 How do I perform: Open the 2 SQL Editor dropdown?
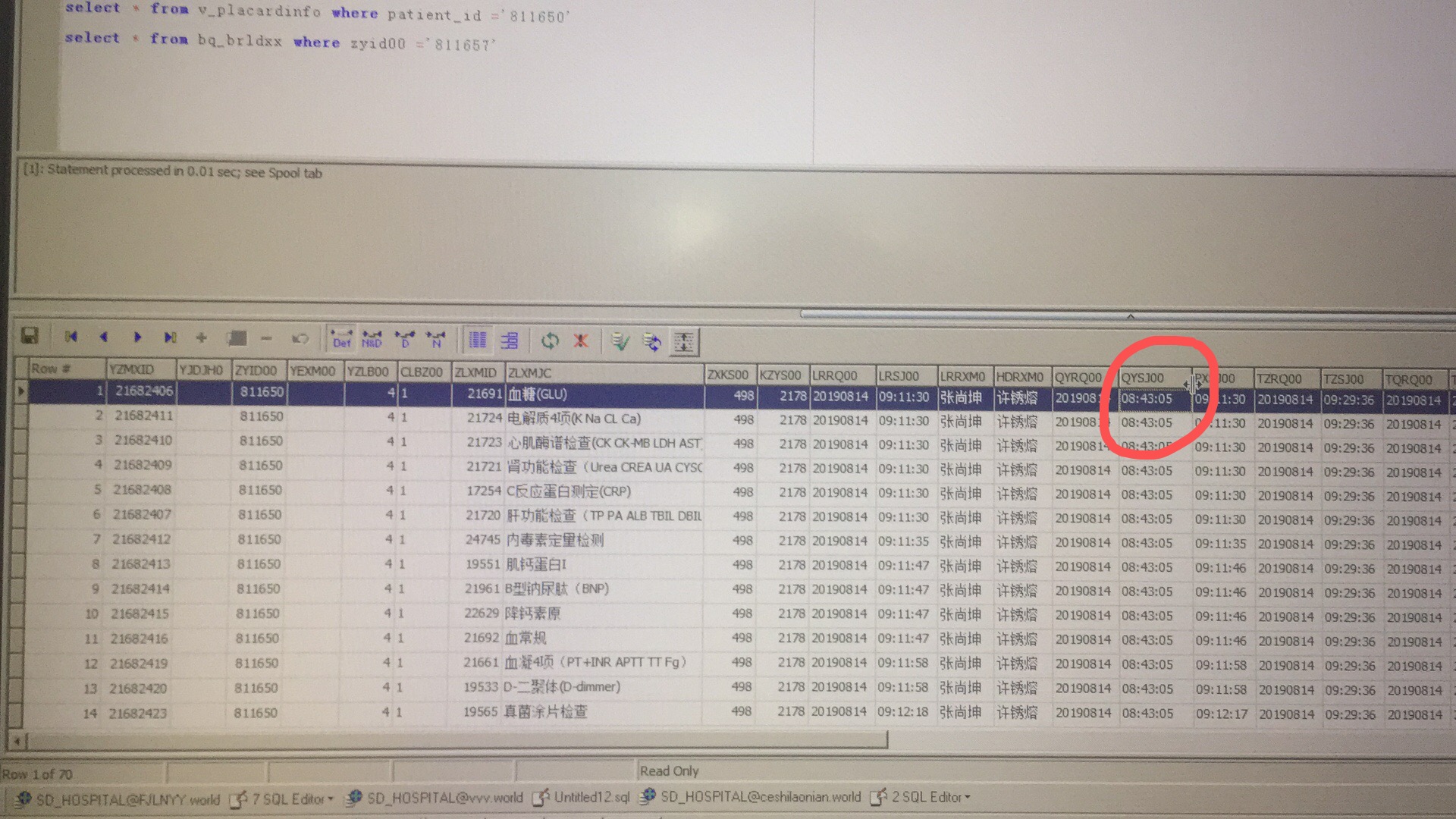click(x=968, y=797)
